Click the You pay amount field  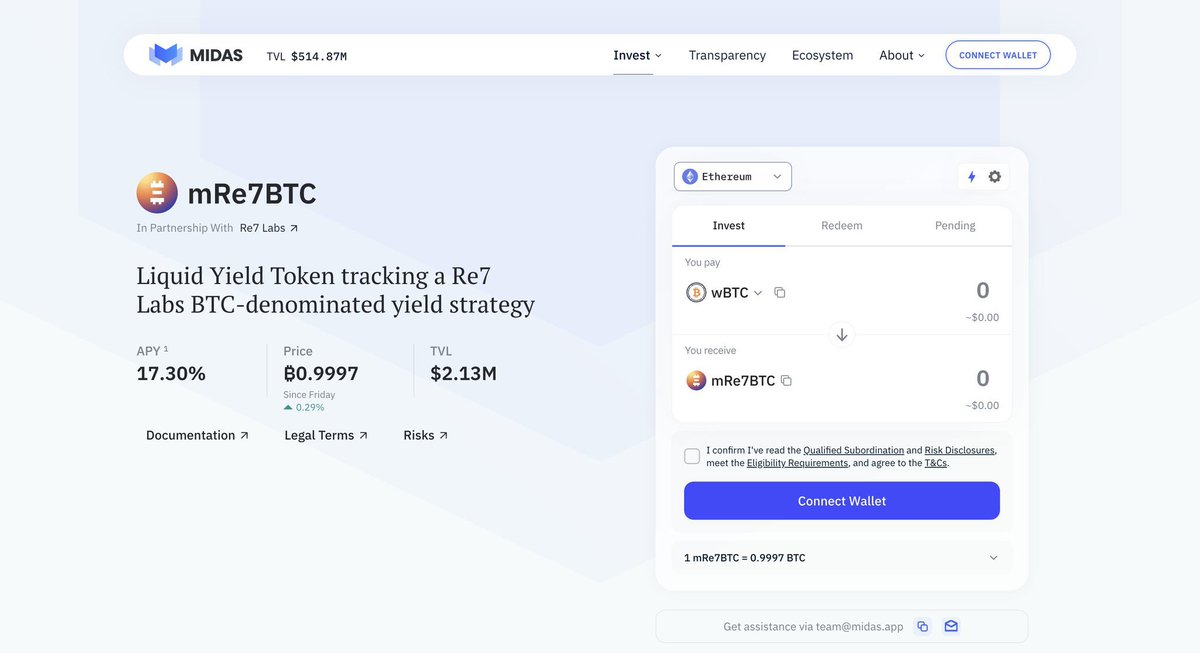(983, 291)
